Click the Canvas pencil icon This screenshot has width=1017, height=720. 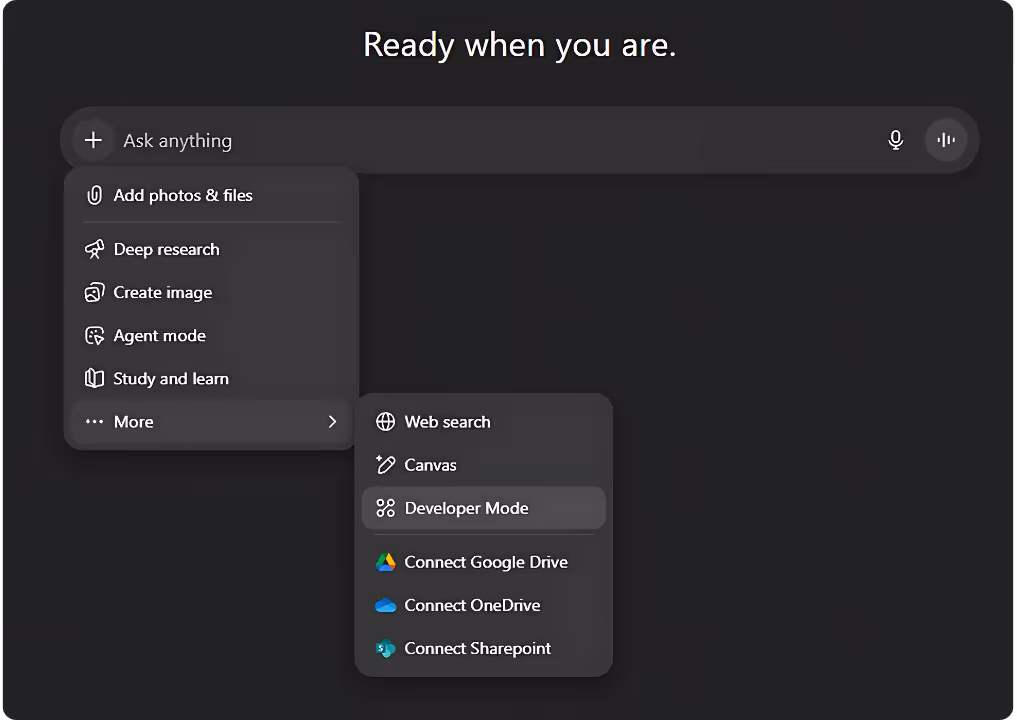pyautogui.click(x=385, y=464)
